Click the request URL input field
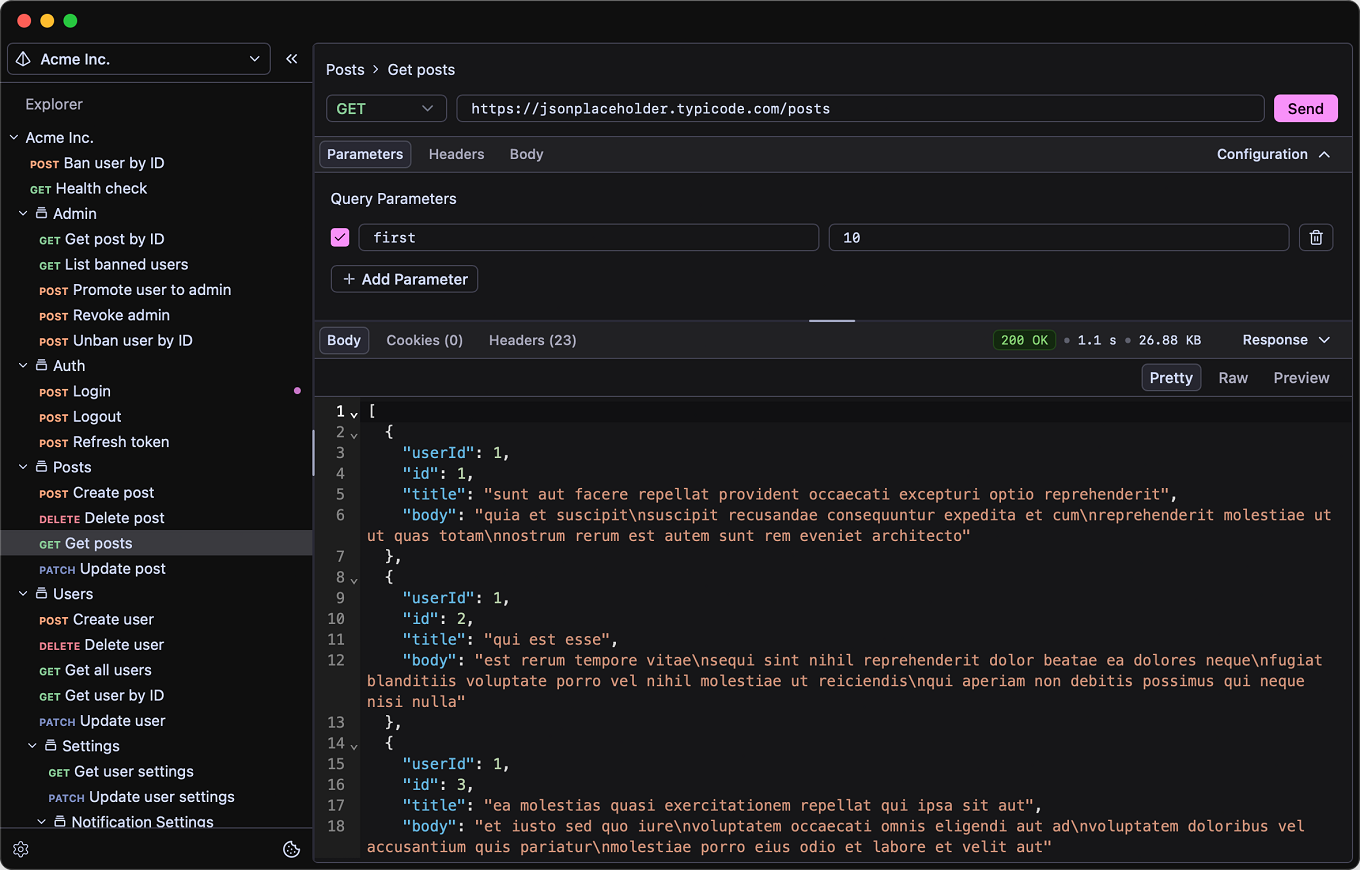Image resolution: width=1360 pixels, height=870 pixels. [860, 109]
